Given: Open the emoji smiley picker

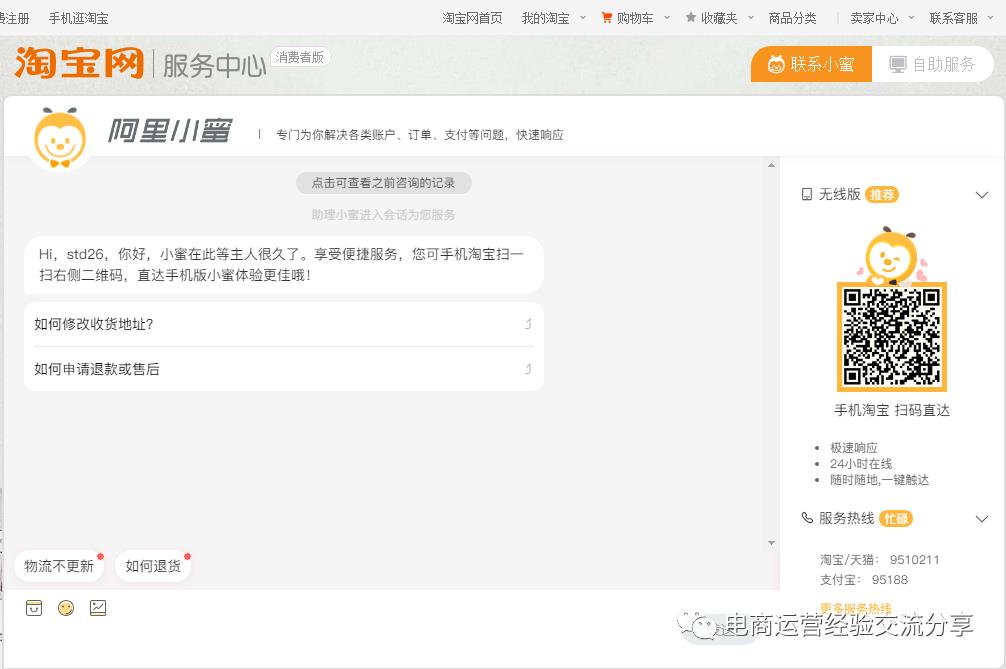Looking at the screenshot, I should point(66,607).
